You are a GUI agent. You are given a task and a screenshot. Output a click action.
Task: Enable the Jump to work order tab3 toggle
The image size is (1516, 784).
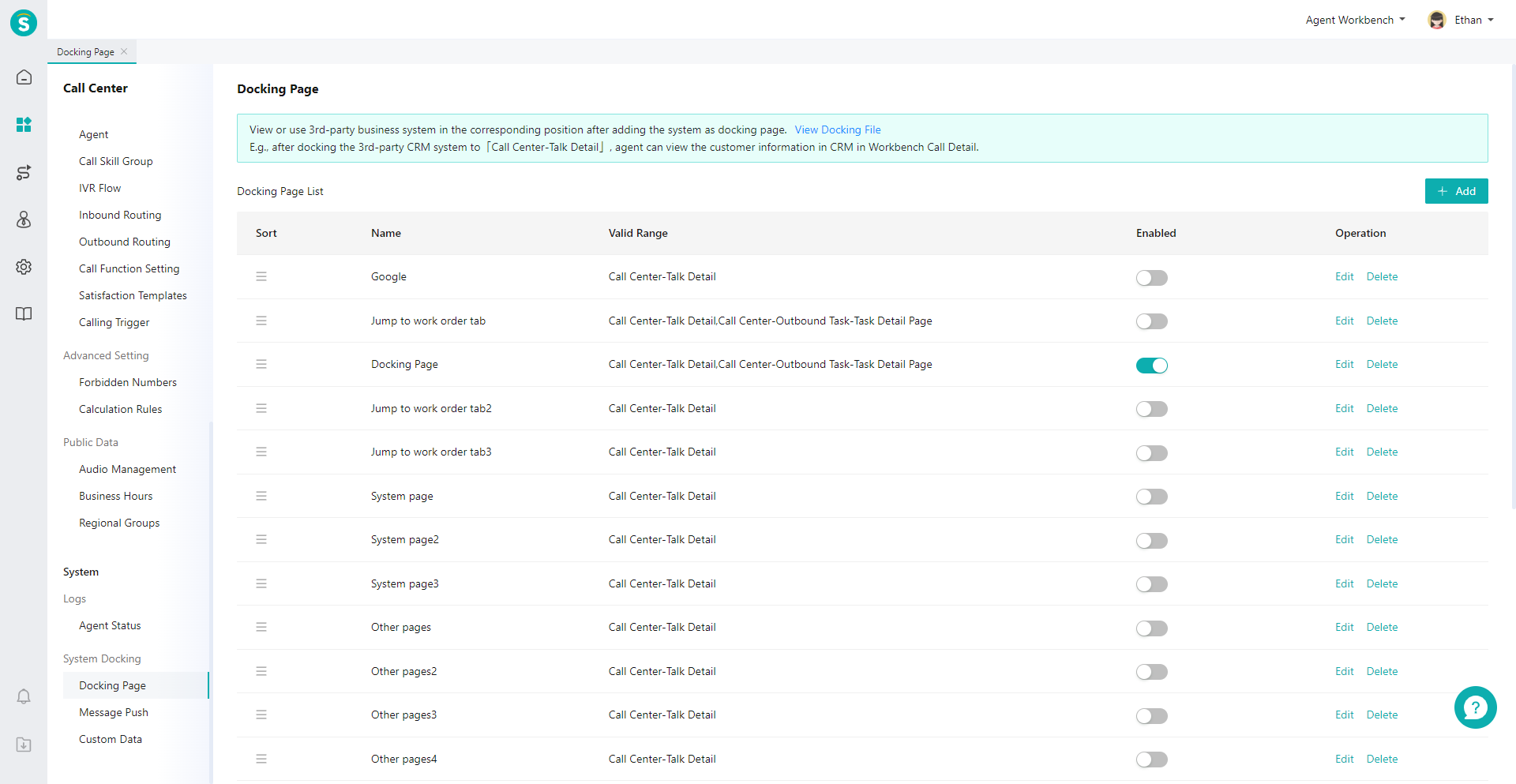click(x=1152, y=453)
